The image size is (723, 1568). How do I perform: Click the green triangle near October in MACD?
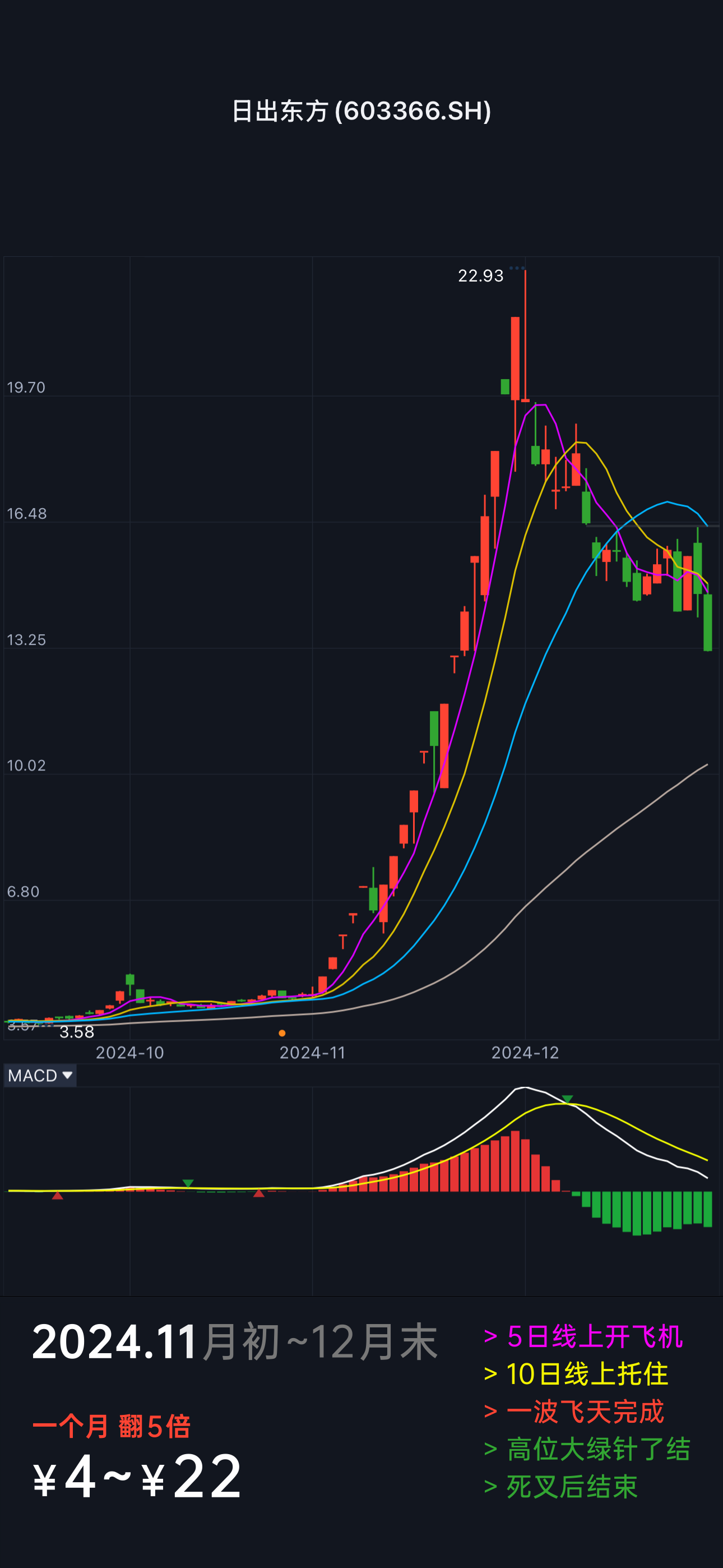click(188, 1183)
